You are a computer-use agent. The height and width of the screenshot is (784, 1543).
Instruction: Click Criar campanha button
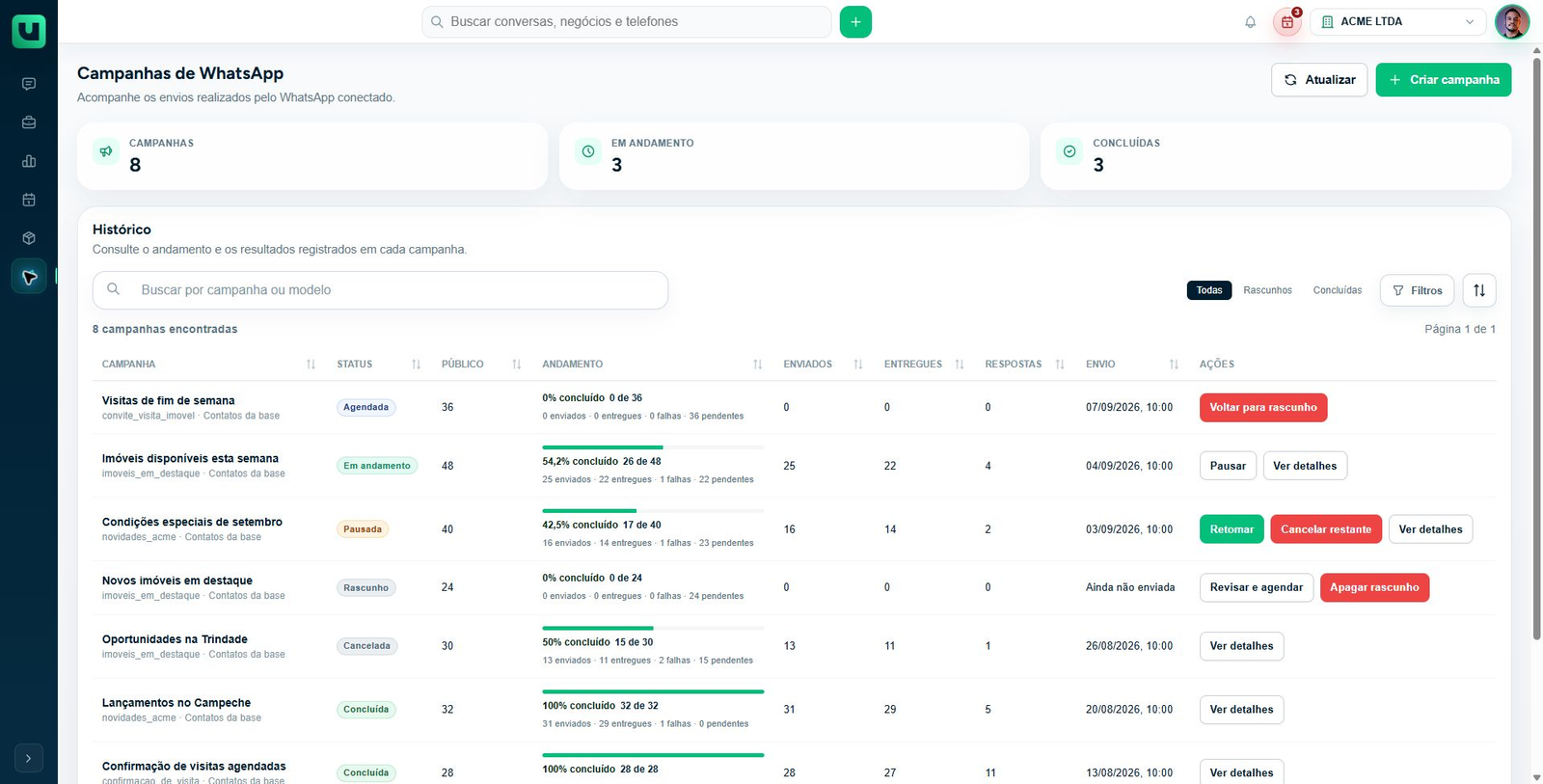tap(1444, 80)
